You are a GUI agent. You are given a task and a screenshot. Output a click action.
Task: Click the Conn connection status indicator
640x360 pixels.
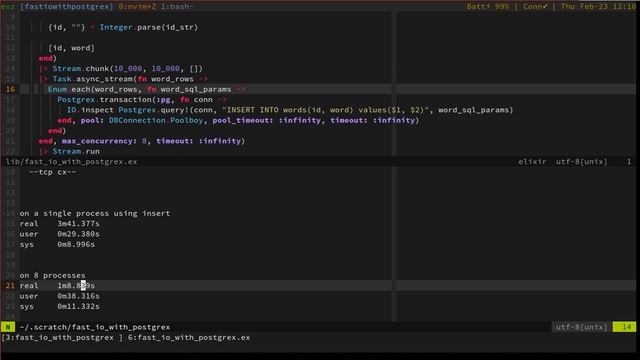(535, 7)
